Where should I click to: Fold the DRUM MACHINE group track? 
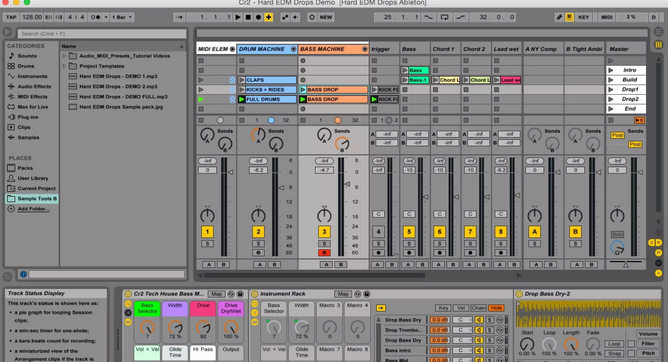[293, 49]
